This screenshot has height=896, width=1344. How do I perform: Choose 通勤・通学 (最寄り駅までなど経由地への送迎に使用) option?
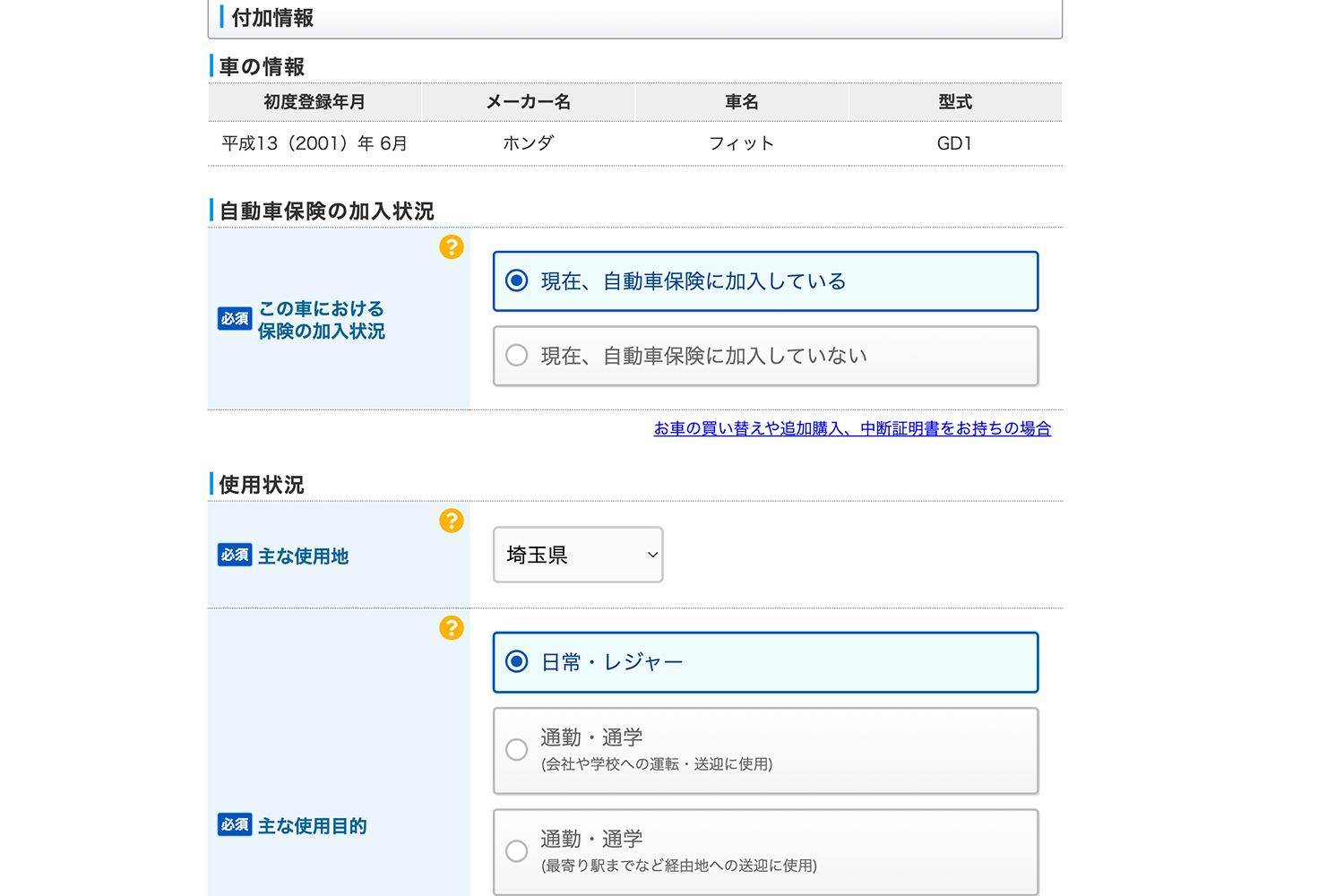765,852
